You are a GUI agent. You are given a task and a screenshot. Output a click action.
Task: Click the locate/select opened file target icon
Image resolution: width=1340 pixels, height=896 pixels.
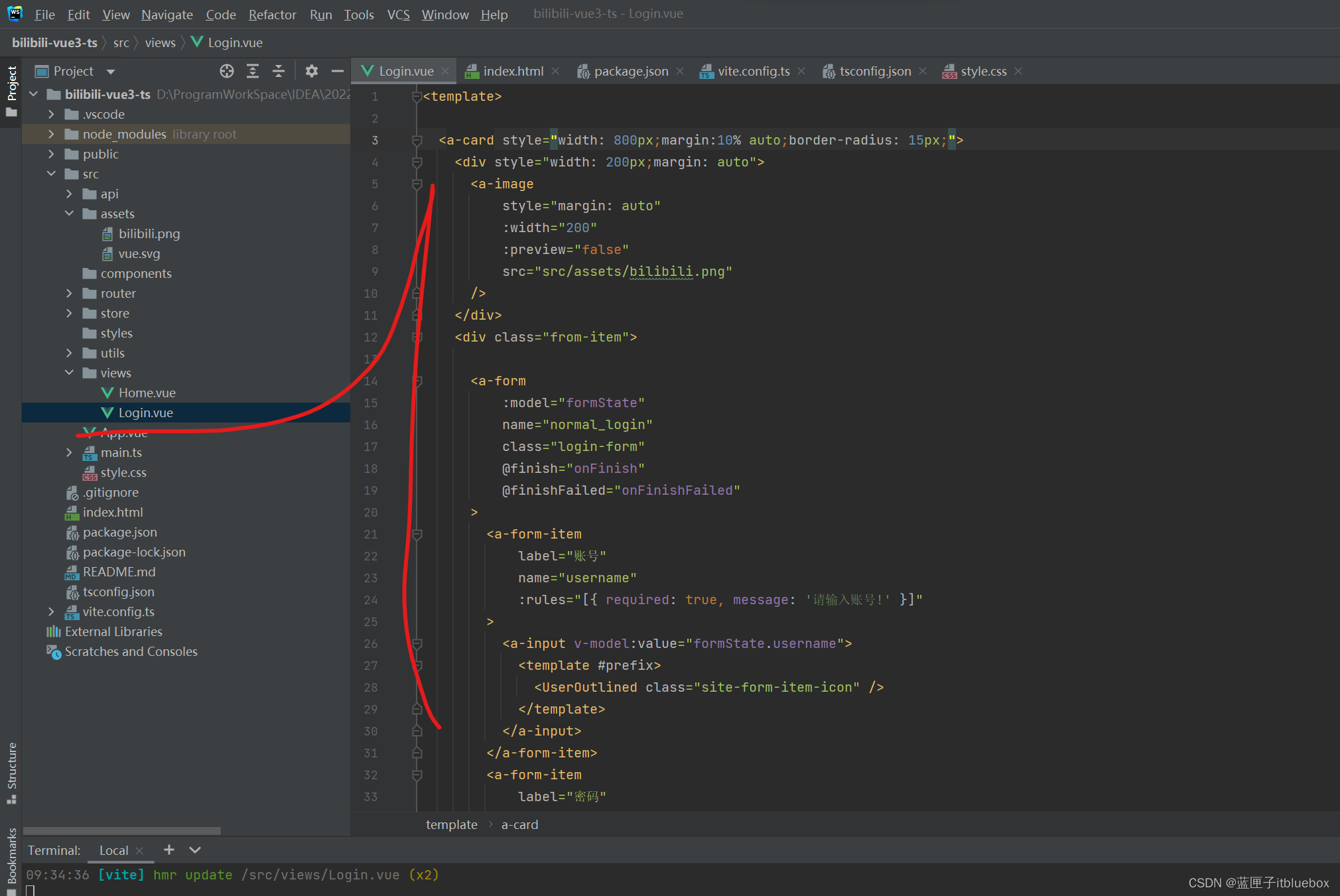[x=227, y=71]
